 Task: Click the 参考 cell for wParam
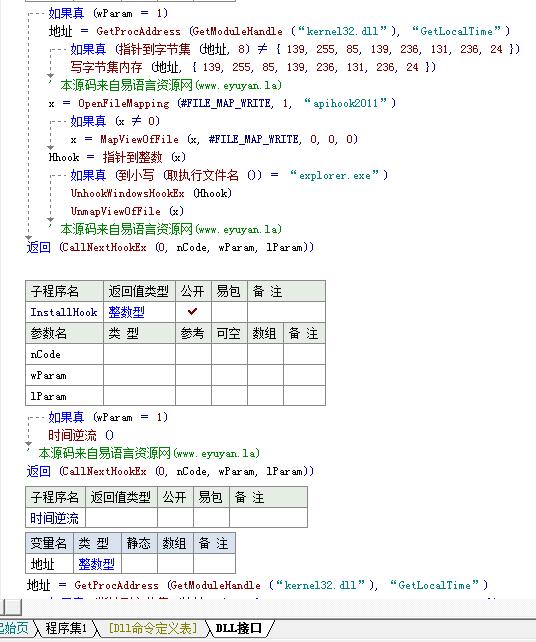tap(193, 375)
